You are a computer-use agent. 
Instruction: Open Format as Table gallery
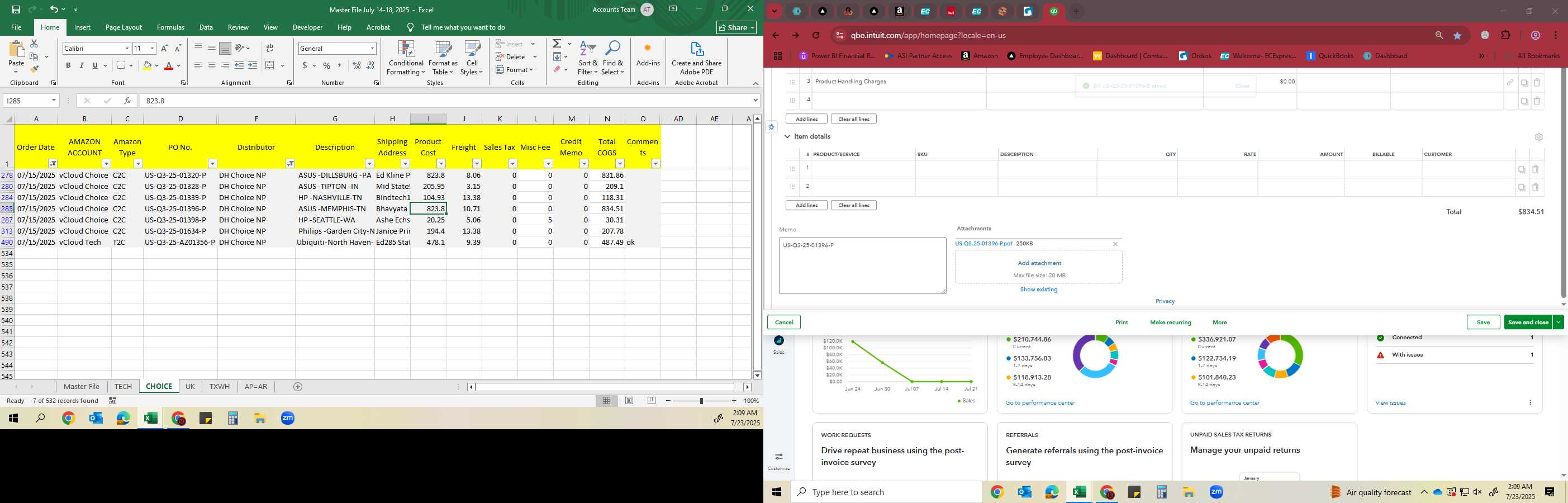click(443, 59)
